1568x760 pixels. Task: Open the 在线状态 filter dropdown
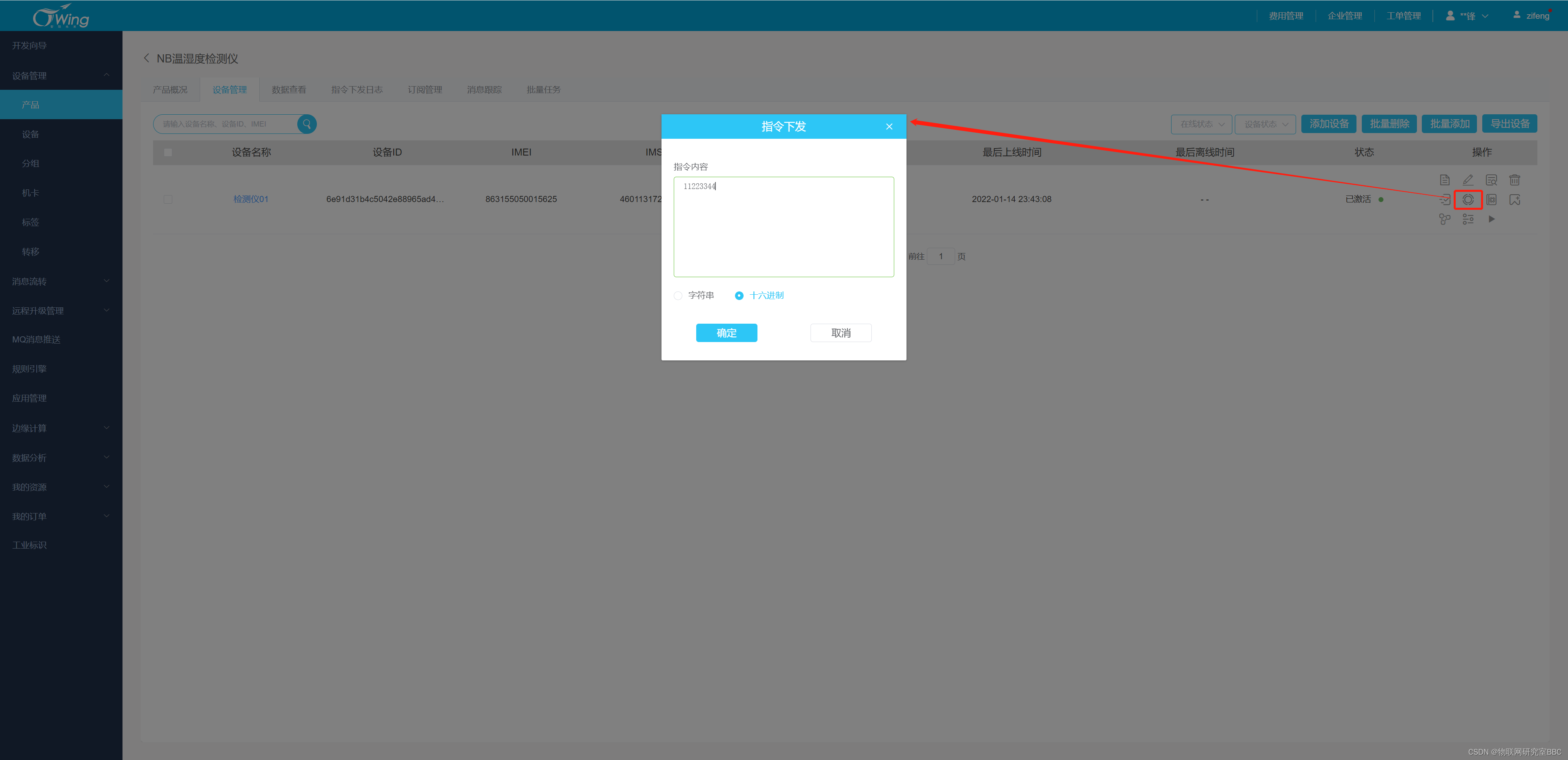click(x=1201, y=124)
